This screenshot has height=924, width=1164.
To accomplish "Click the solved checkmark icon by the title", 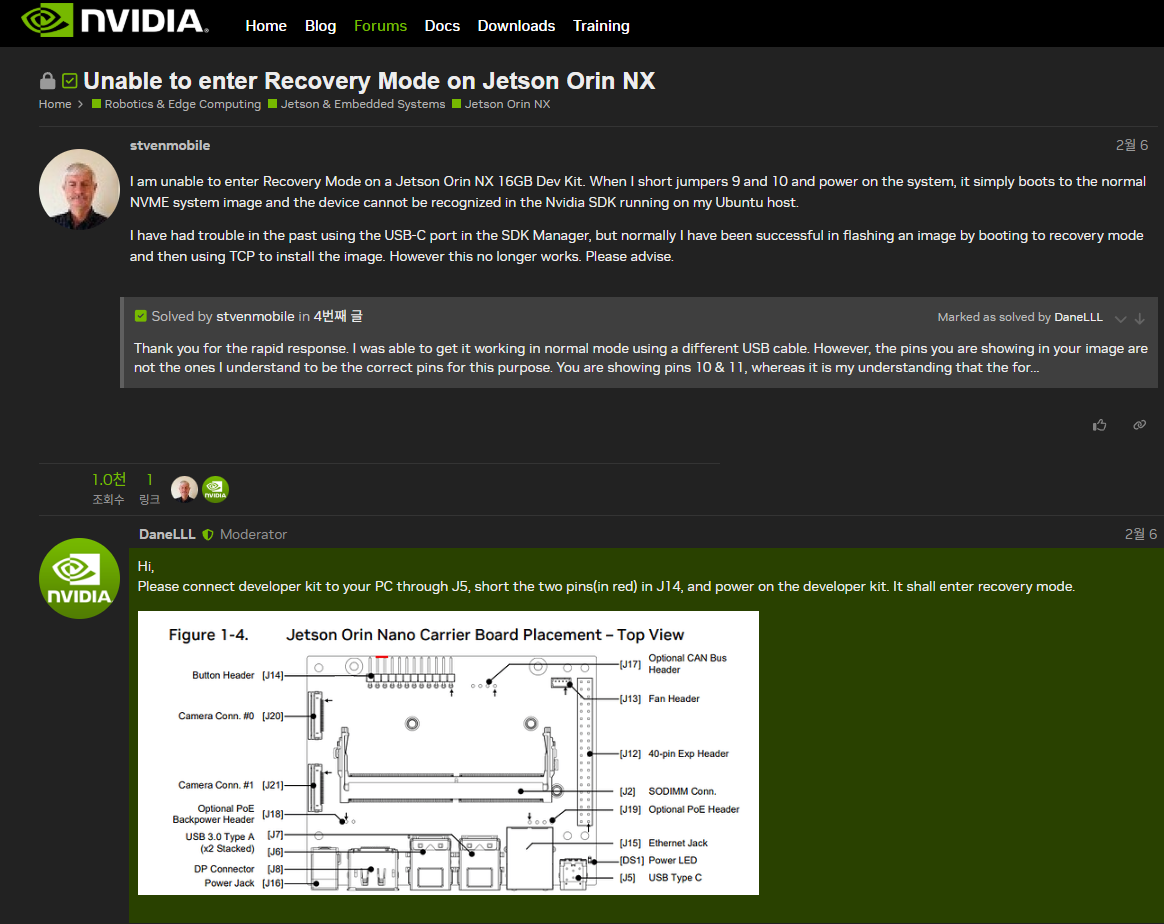I will tap(70, 80).
